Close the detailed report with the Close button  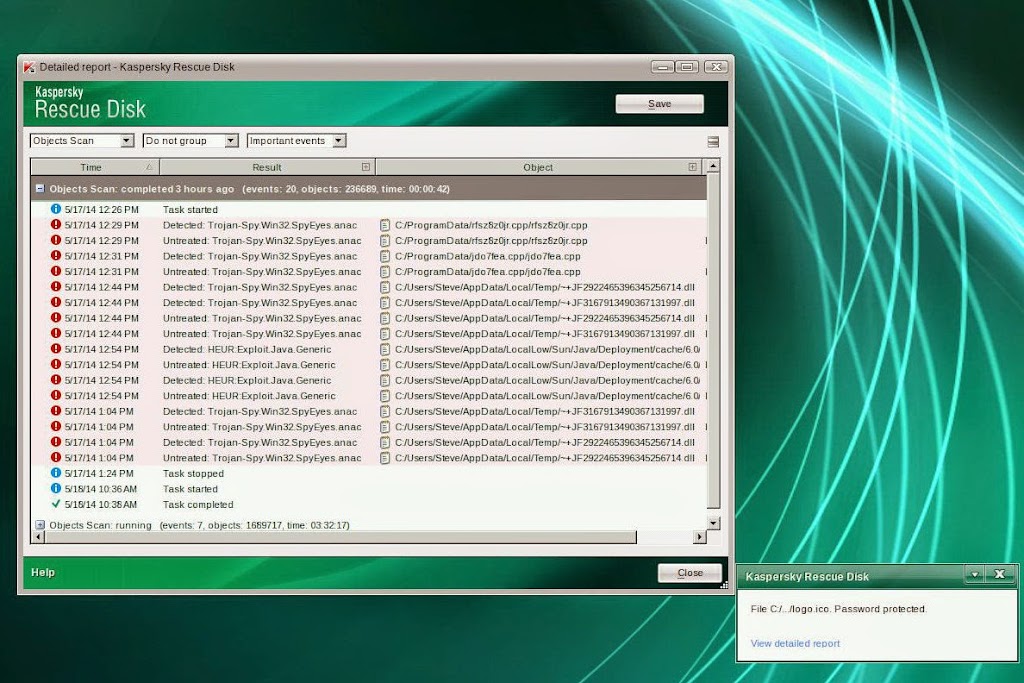coord(690,573)
